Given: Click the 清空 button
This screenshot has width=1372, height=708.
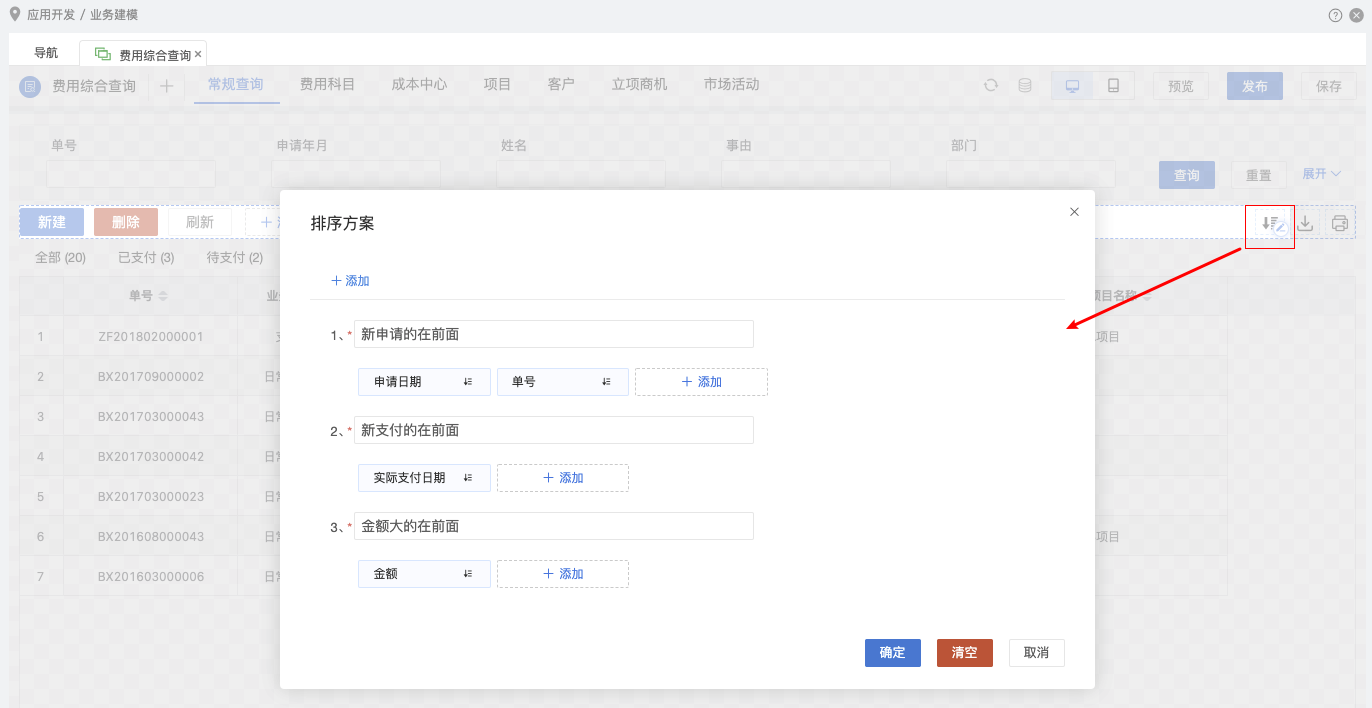Looking at the screenshot, I should pyautogui.click(x=965, y=653).
